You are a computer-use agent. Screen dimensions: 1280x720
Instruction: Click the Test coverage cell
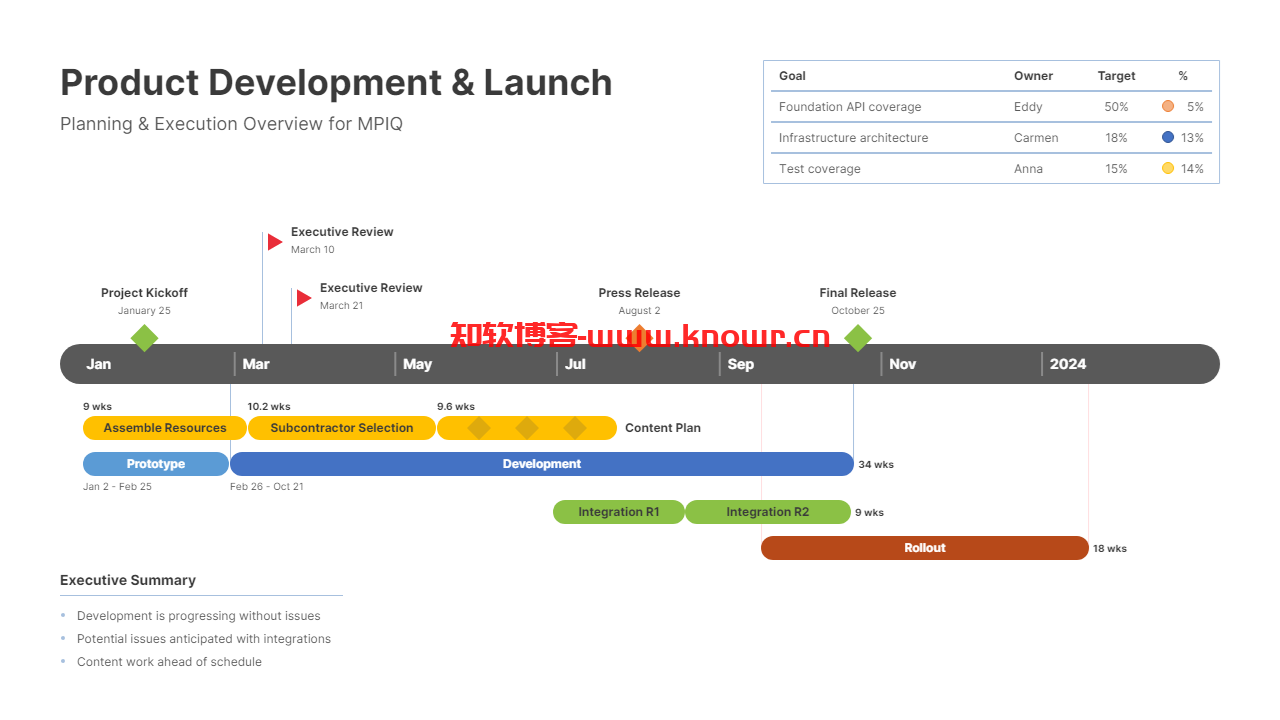820,169
